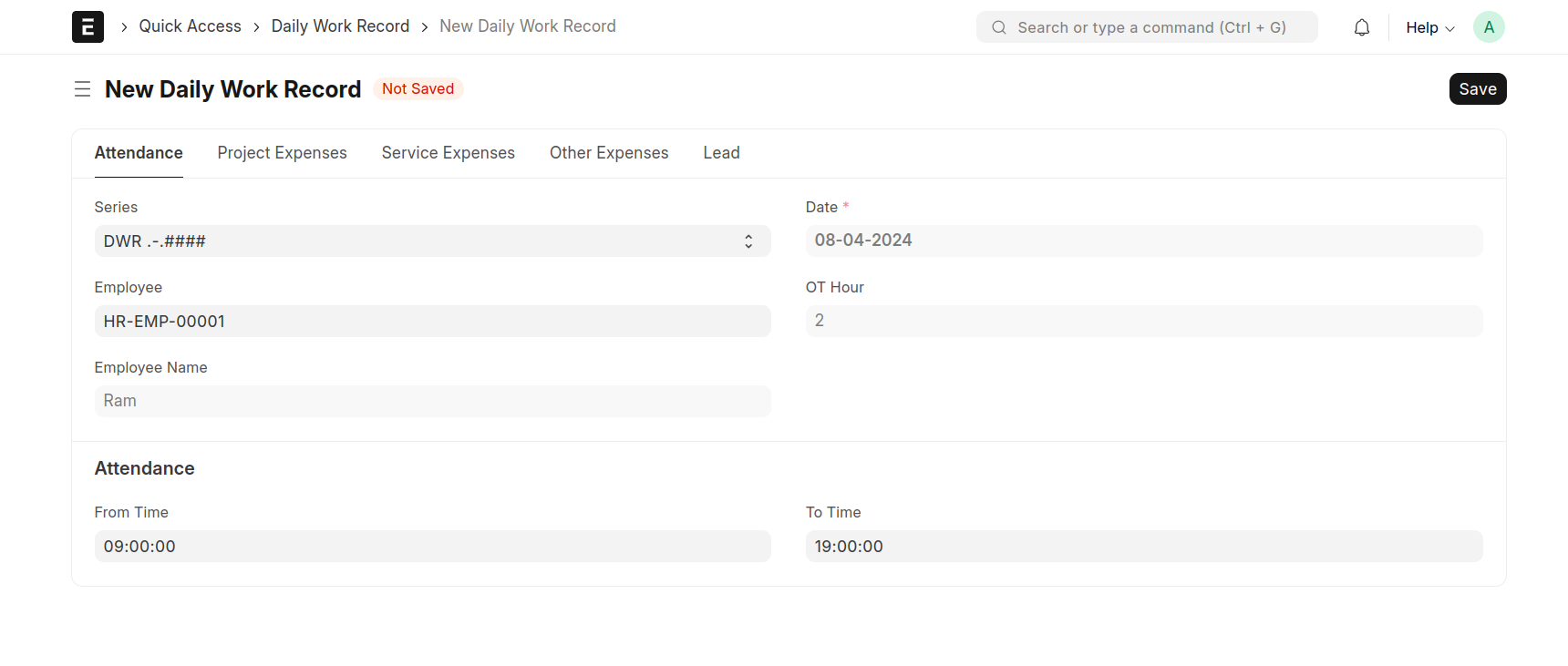This screenshot has width=1568, height=666.
Task: Select the Other Expenses tab
Action: (x=608, y=153)
